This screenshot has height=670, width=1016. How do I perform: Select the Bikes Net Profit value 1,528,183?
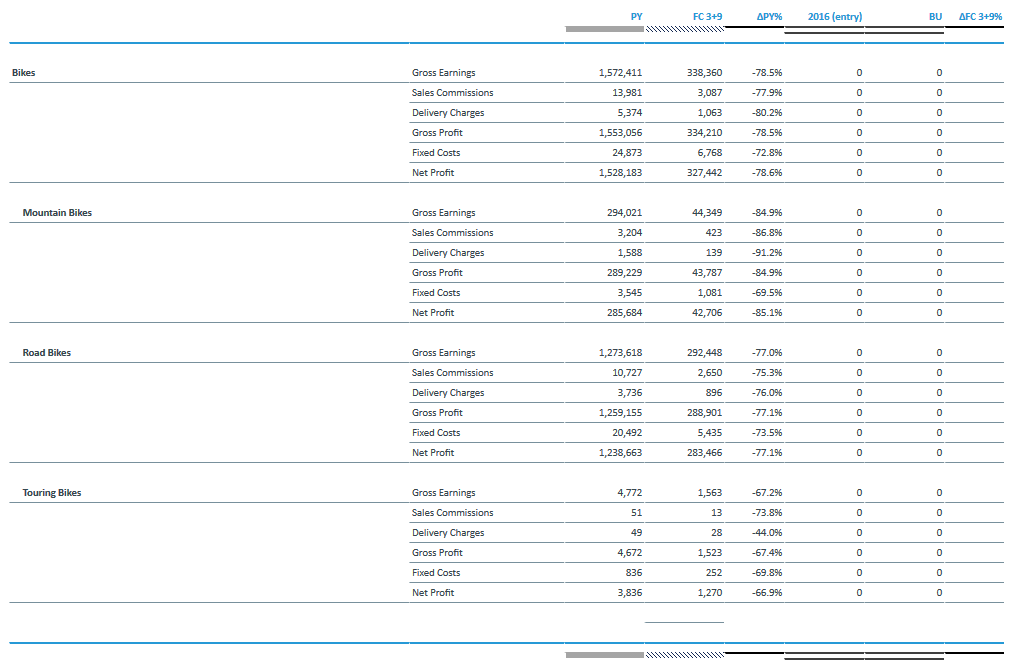(x=619, y=172)
